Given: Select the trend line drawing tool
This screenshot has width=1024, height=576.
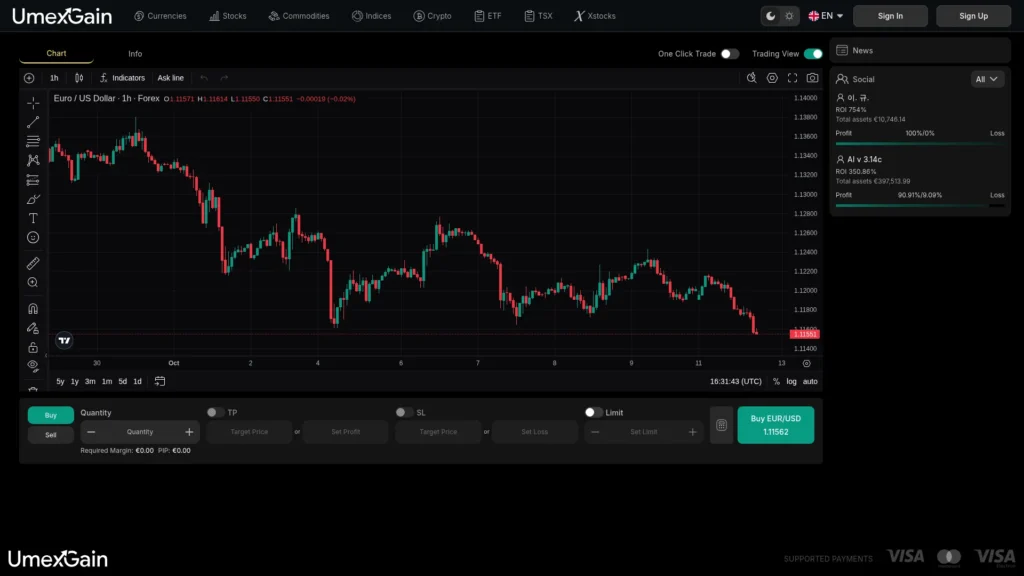Looking at the screenshot, I should point(33,122).
